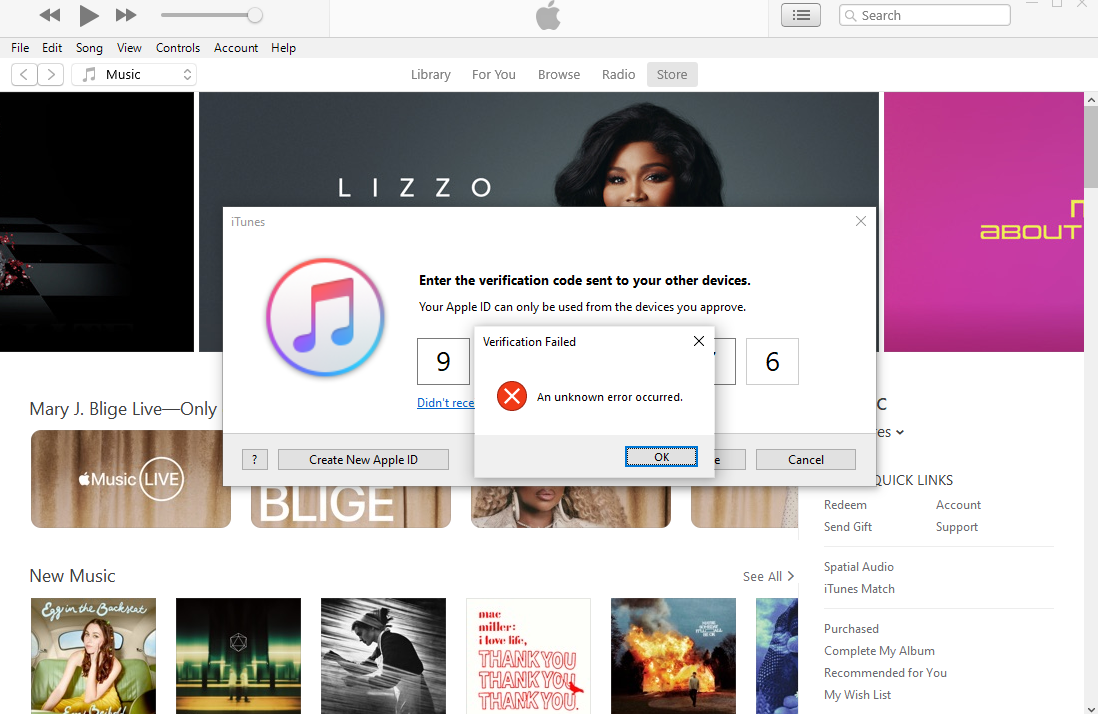This screenshot has width=1098, height=714.
Task: Click the first verification digit box showing 9
Action: point(443,361)
